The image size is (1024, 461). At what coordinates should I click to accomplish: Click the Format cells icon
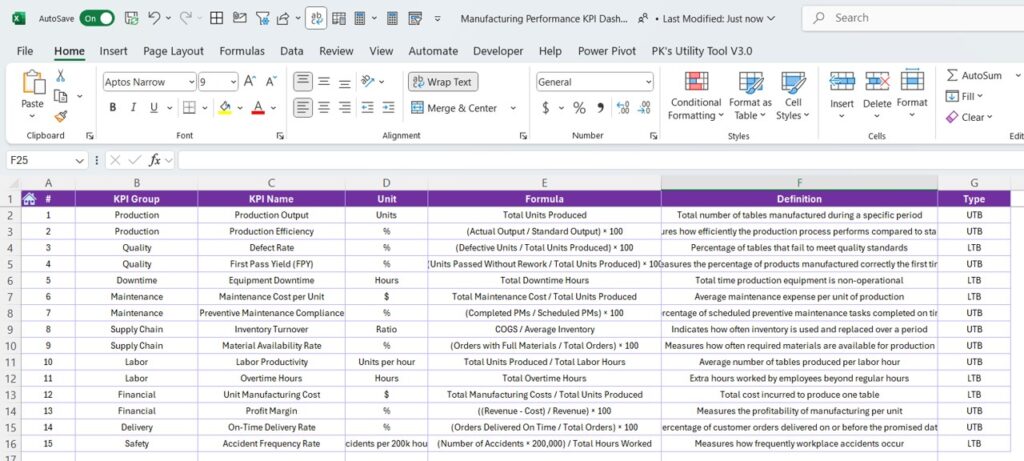click(912, 80)
